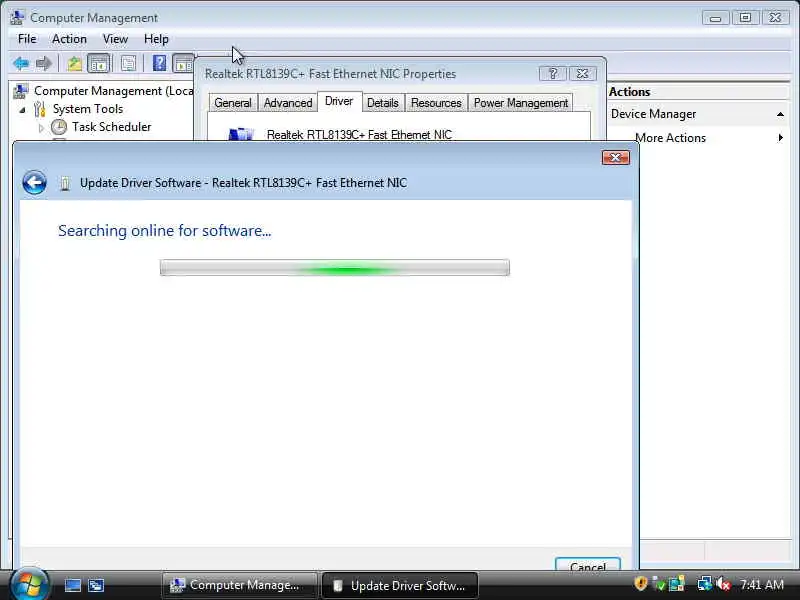Switch to the Resources tab
Image resolution: width=800 pixels, height=600 pixels.
[x=436, y=103]
